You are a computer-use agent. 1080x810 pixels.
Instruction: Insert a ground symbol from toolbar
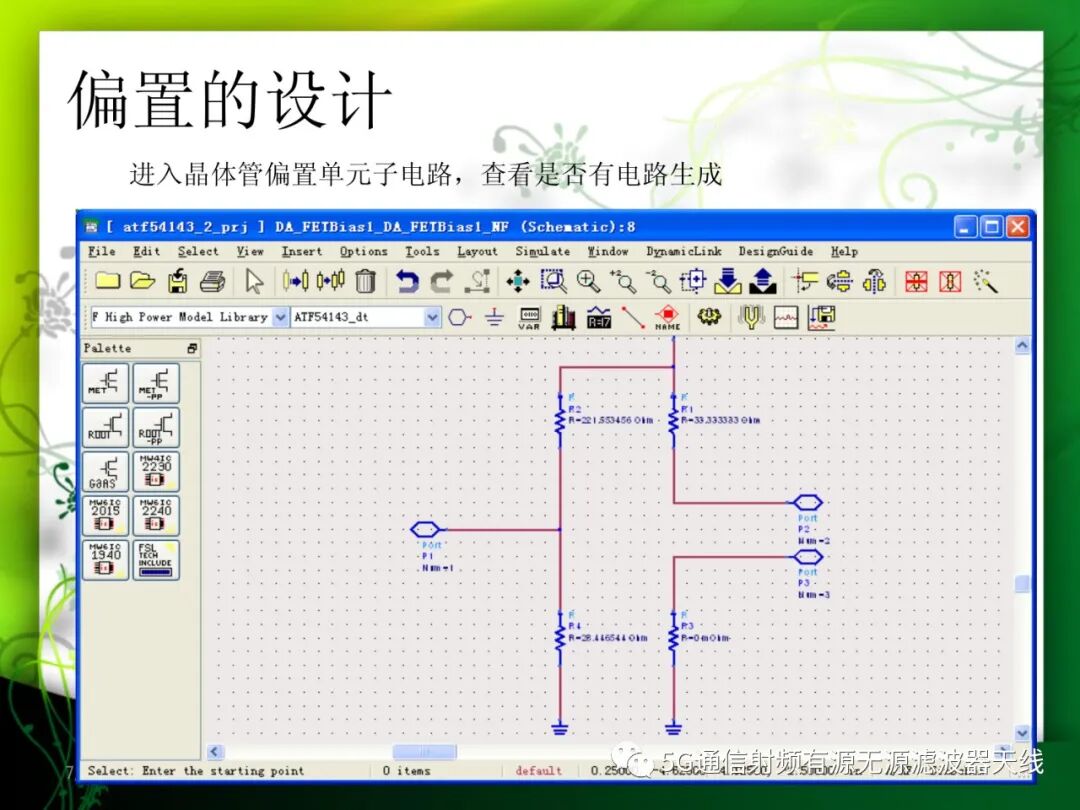coord(495,318)
